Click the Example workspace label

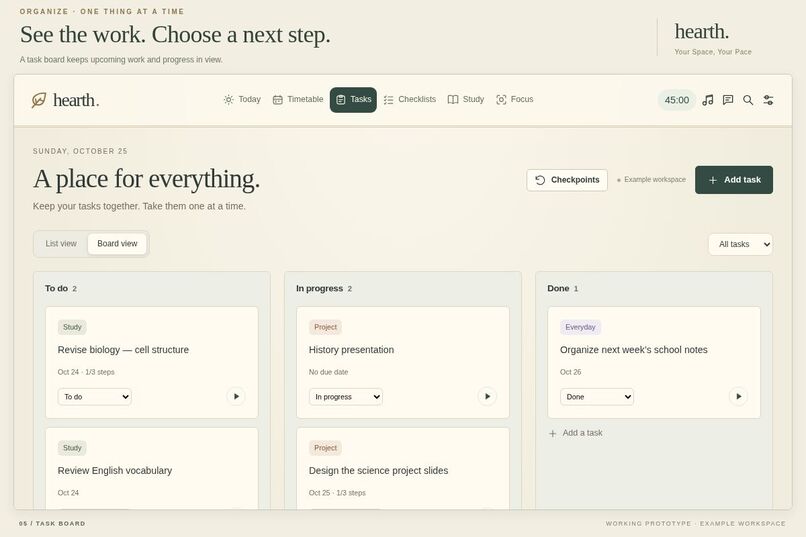tap(651, 179)
